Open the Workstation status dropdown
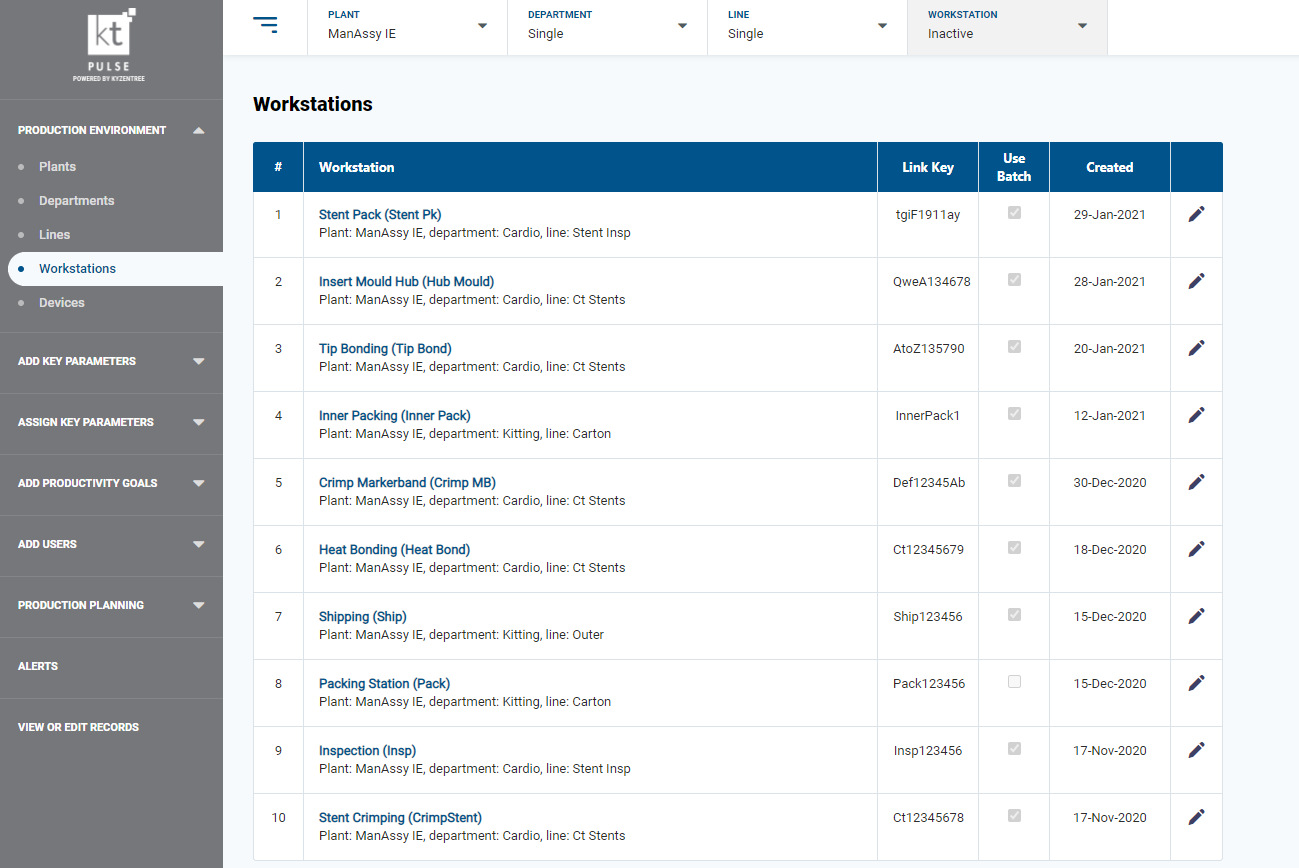Screen dimensions: 1299x868 1007,27
